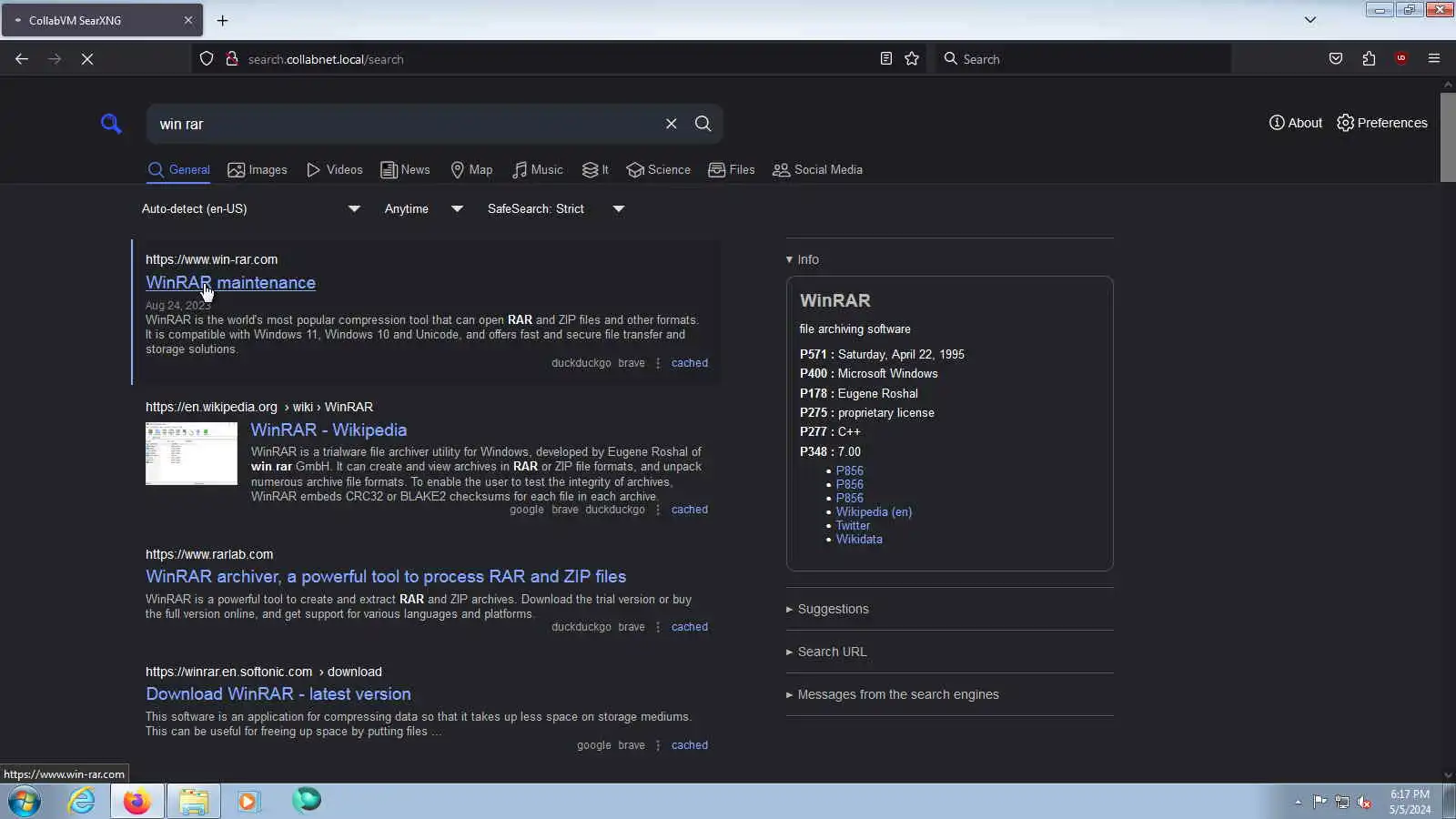Go back to the previous page
The image size is (1456, 819).
coord(22,59)
